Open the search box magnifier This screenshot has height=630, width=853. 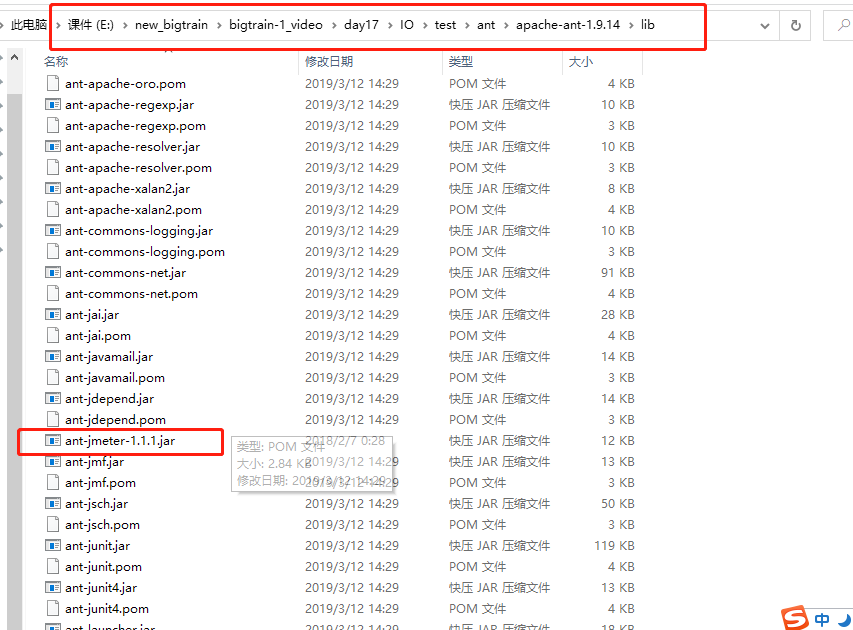click(x=843, y=25)
